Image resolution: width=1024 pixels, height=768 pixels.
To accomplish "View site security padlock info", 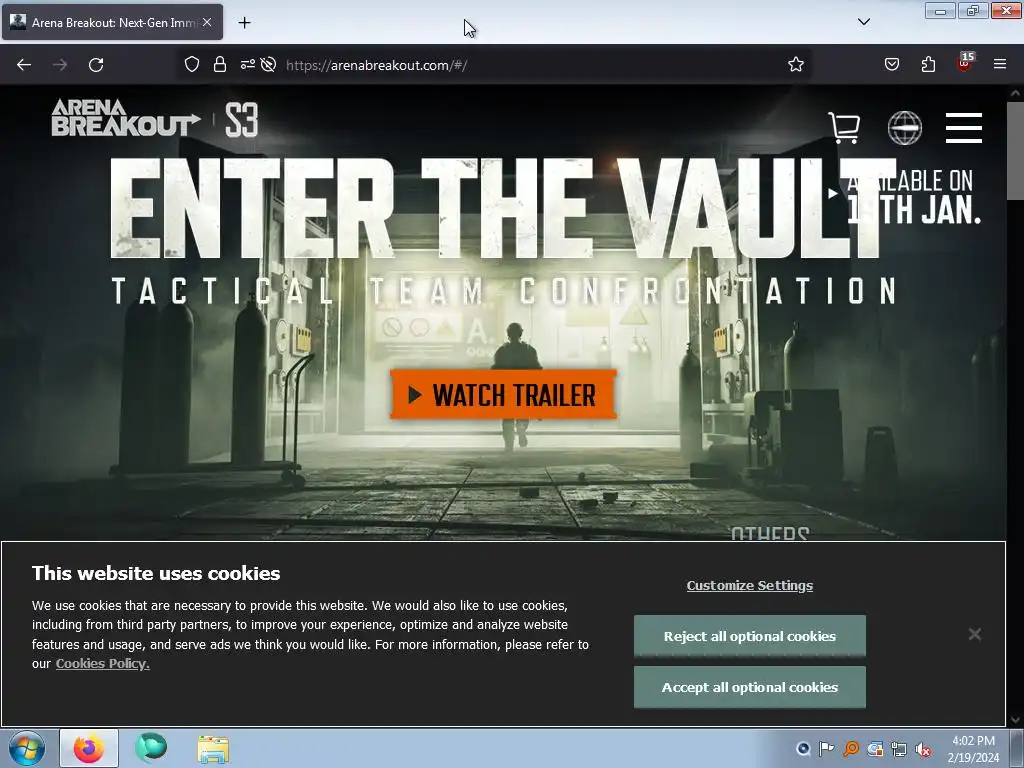I will click(220, 65).
